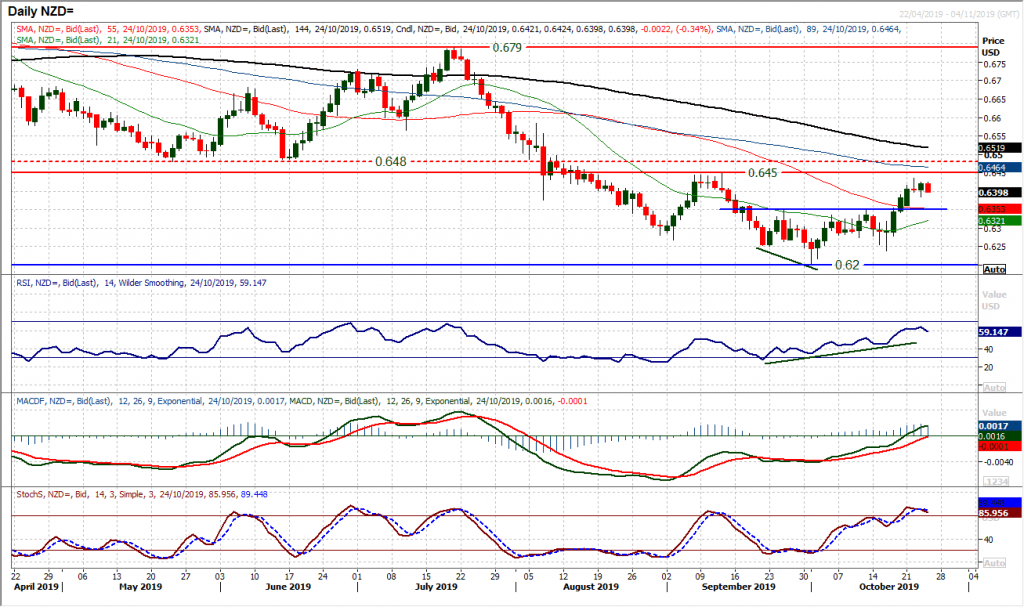Screen dimensions: 1024x607
Task: Click the Auto scale icon on the main price panel
Action: point(993,268)
